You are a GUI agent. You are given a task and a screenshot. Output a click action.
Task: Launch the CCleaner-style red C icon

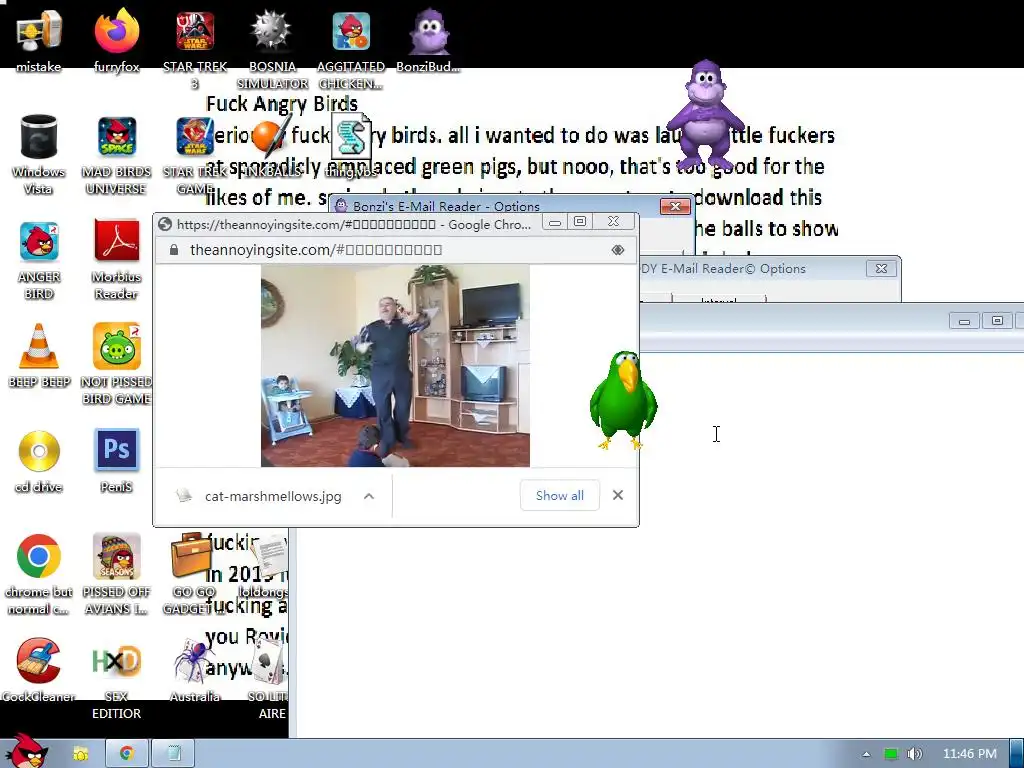(39, 661)
